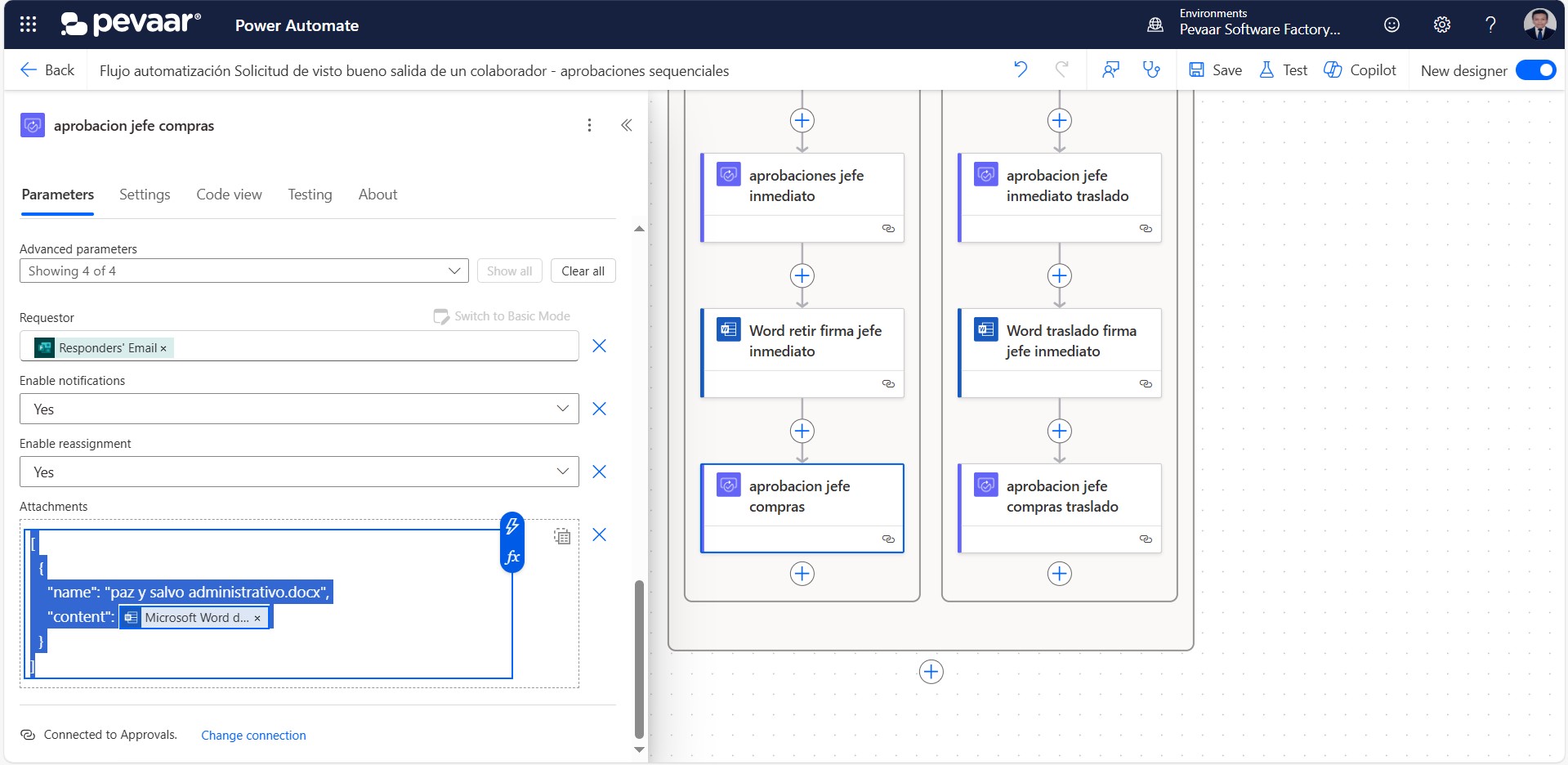This screenshot has height=765, width=1568.
Task: Open the app launcher waffle icon
Action: tap(28, 25)
